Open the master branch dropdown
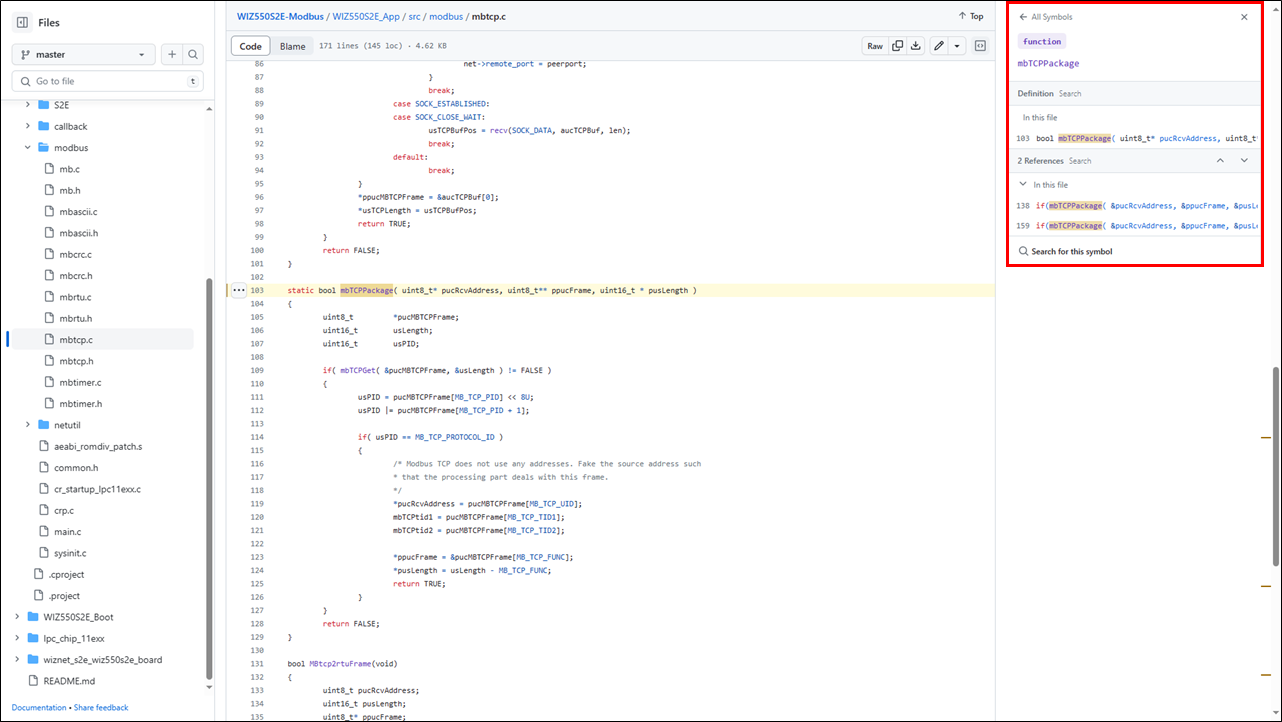 pyautogui.click(x=84, y=55)
